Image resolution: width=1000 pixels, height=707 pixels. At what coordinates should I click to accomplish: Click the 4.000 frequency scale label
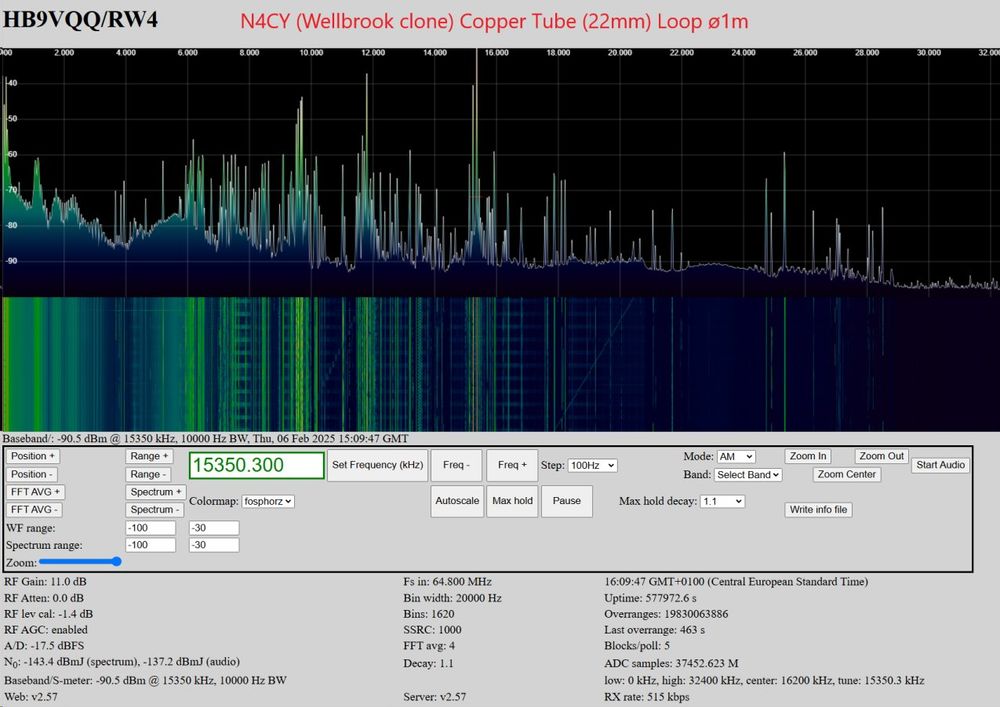pos(126,53)
